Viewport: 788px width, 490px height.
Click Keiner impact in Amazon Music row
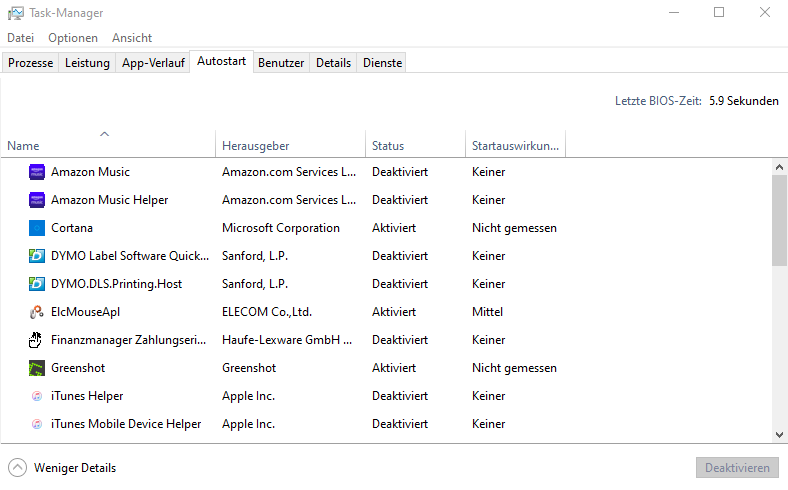pos(488,172)
